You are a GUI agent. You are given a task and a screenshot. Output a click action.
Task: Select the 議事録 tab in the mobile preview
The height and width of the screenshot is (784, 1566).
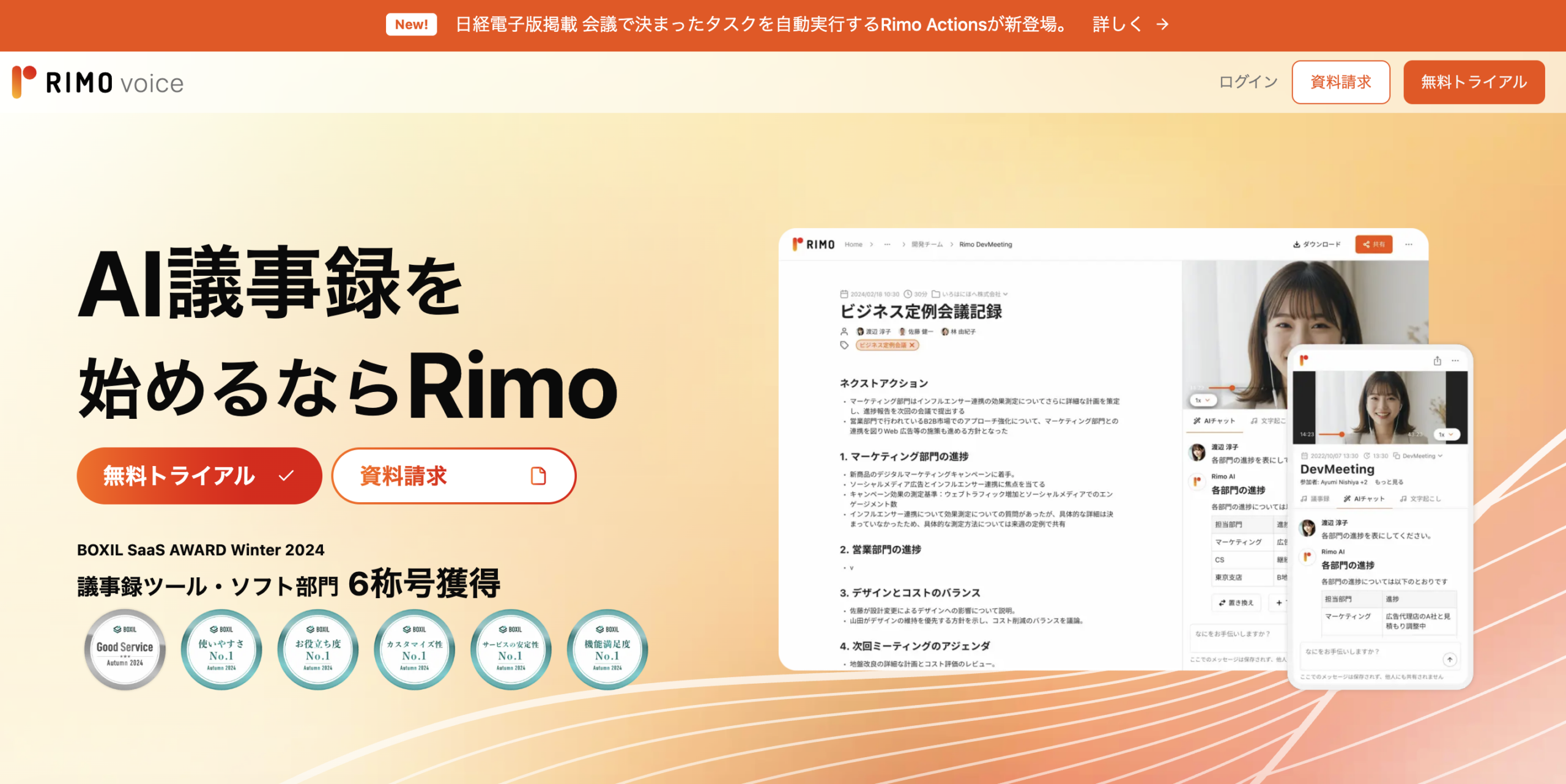(x=1315, y=498)
